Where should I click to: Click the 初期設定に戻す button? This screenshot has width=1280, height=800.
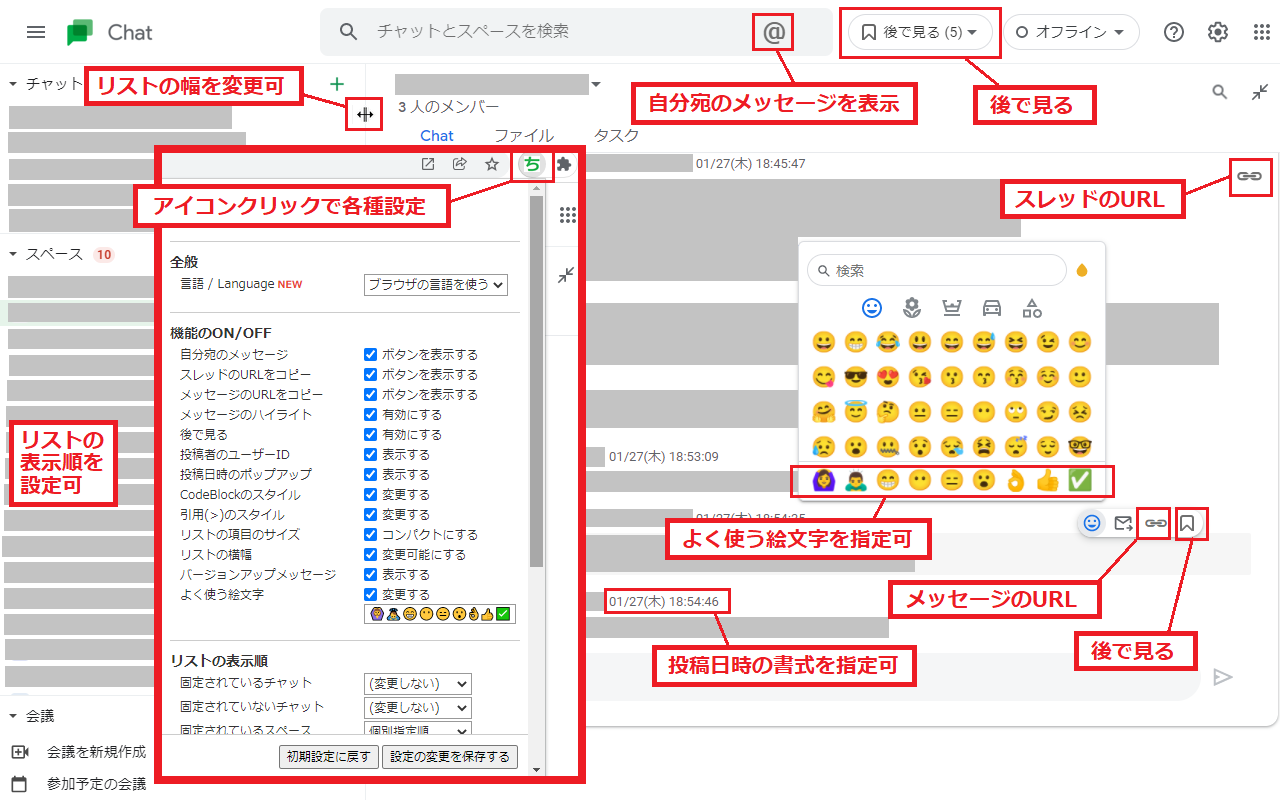(x=328, y=757)
